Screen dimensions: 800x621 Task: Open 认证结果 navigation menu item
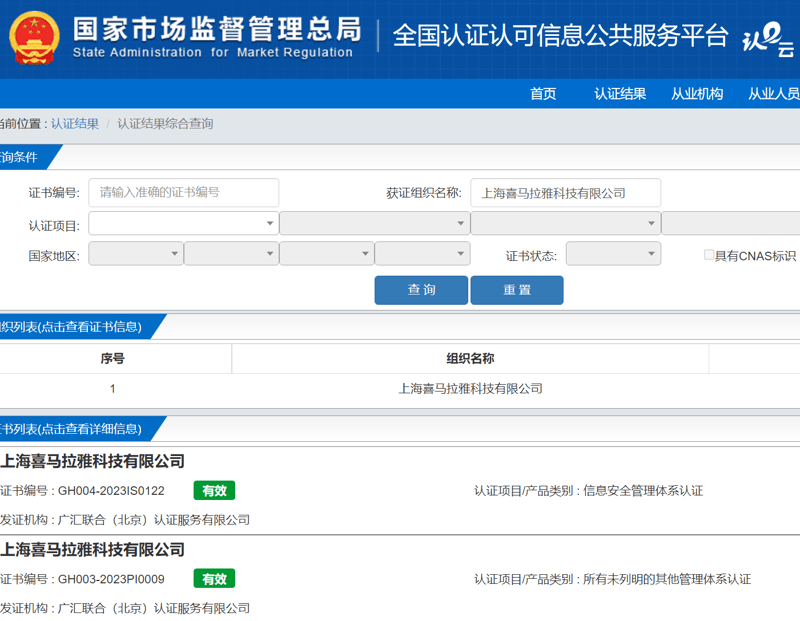click(x=620, y=94)
